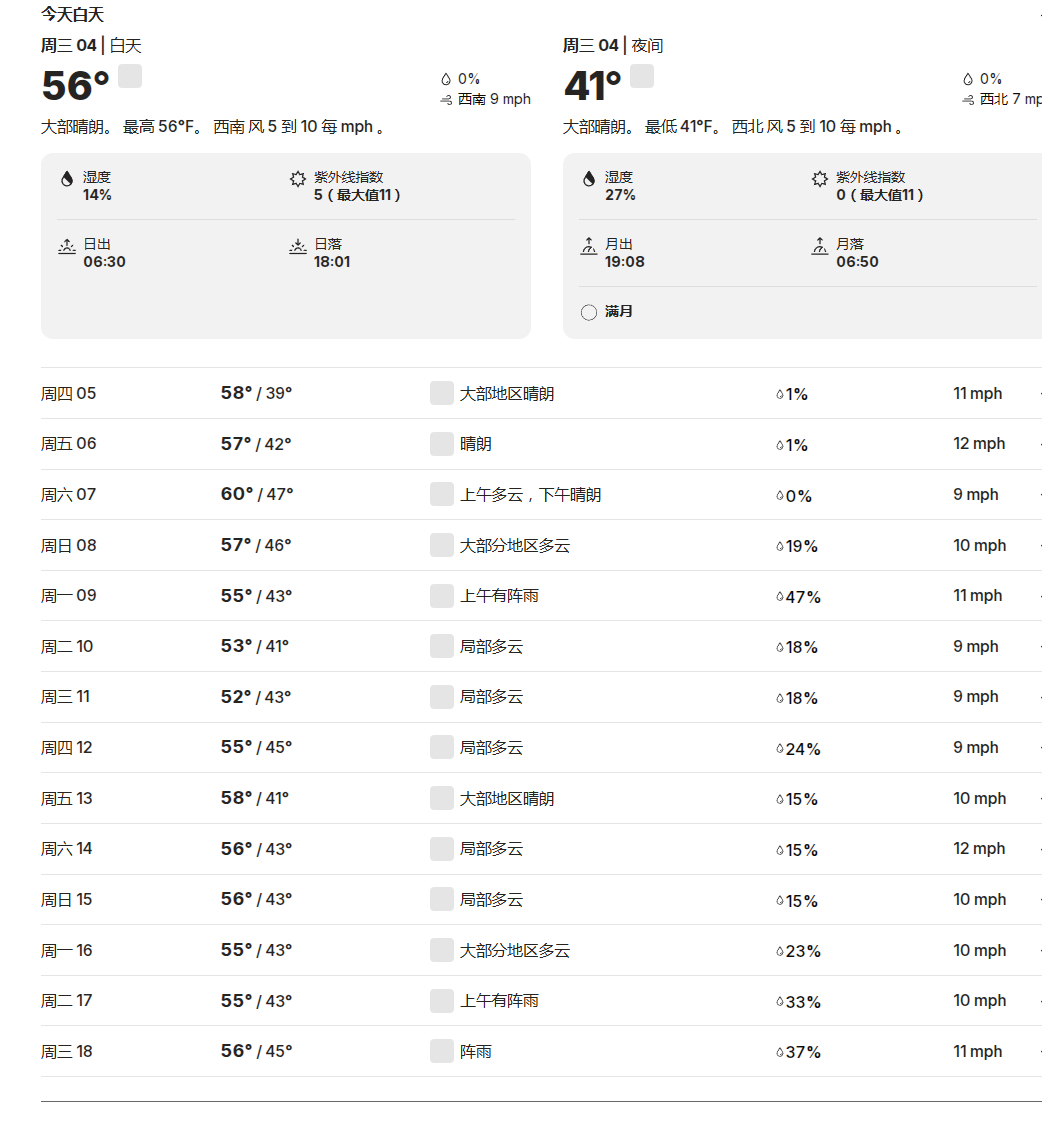The height and width of the screenshot is (1123, 1042).
Task: Select the Wednesday 04 night panel heading
Action: tap(613, 46)
